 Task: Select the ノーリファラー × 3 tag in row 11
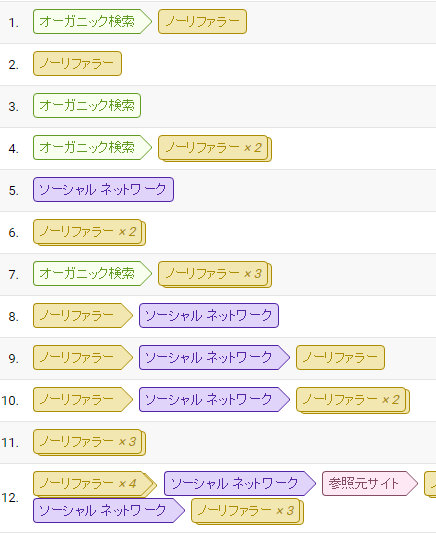[x=89, y=443]
